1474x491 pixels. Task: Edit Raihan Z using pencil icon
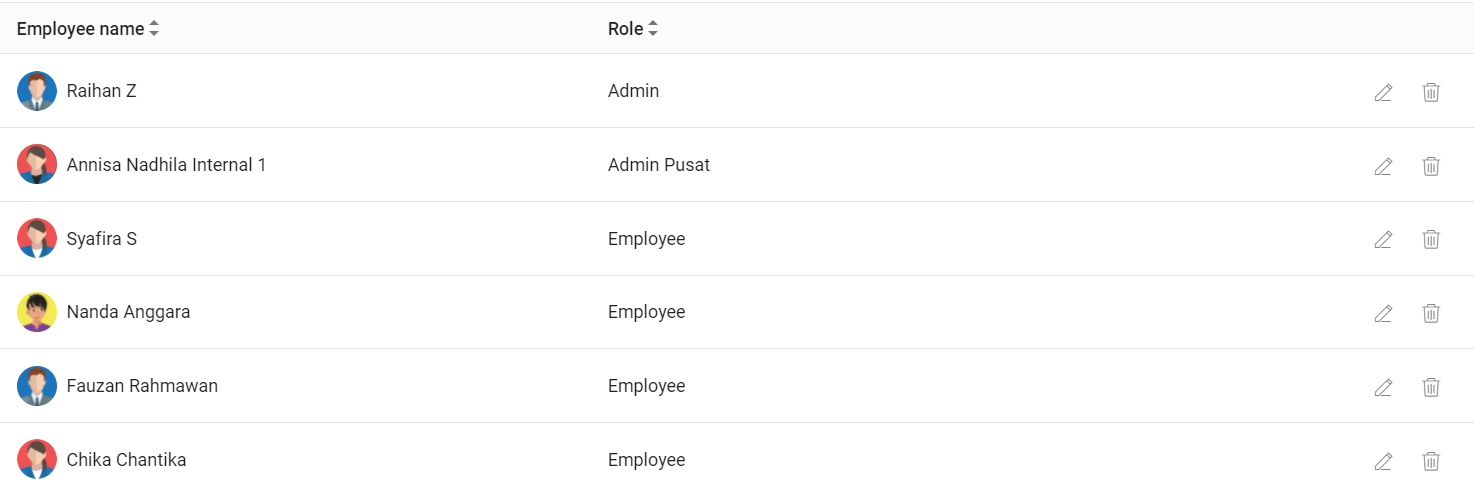tap(1383, 92)
